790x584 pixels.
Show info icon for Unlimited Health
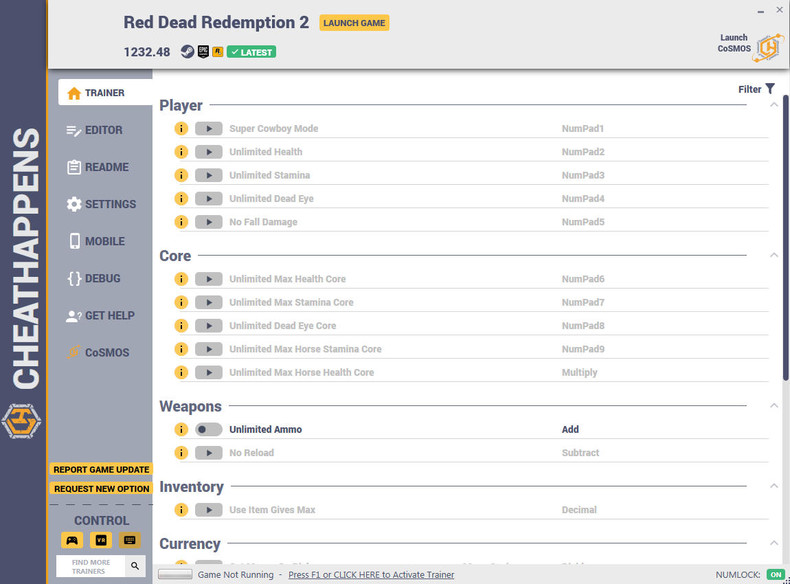point(181,152)
